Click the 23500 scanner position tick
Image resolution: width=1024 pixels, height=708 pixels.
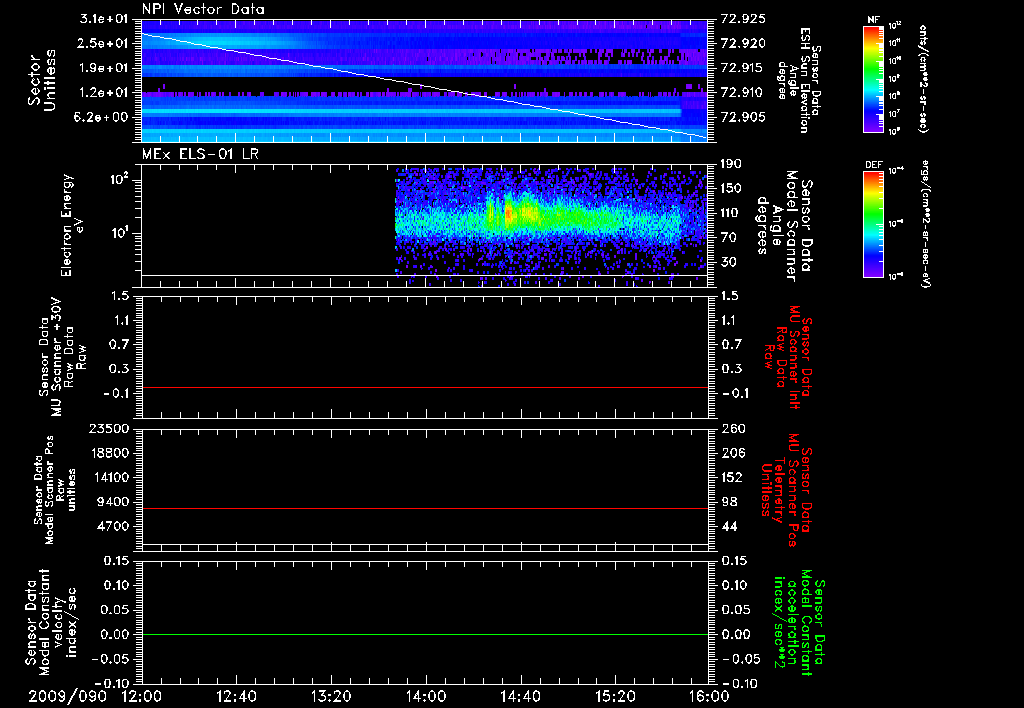(108, 428)
